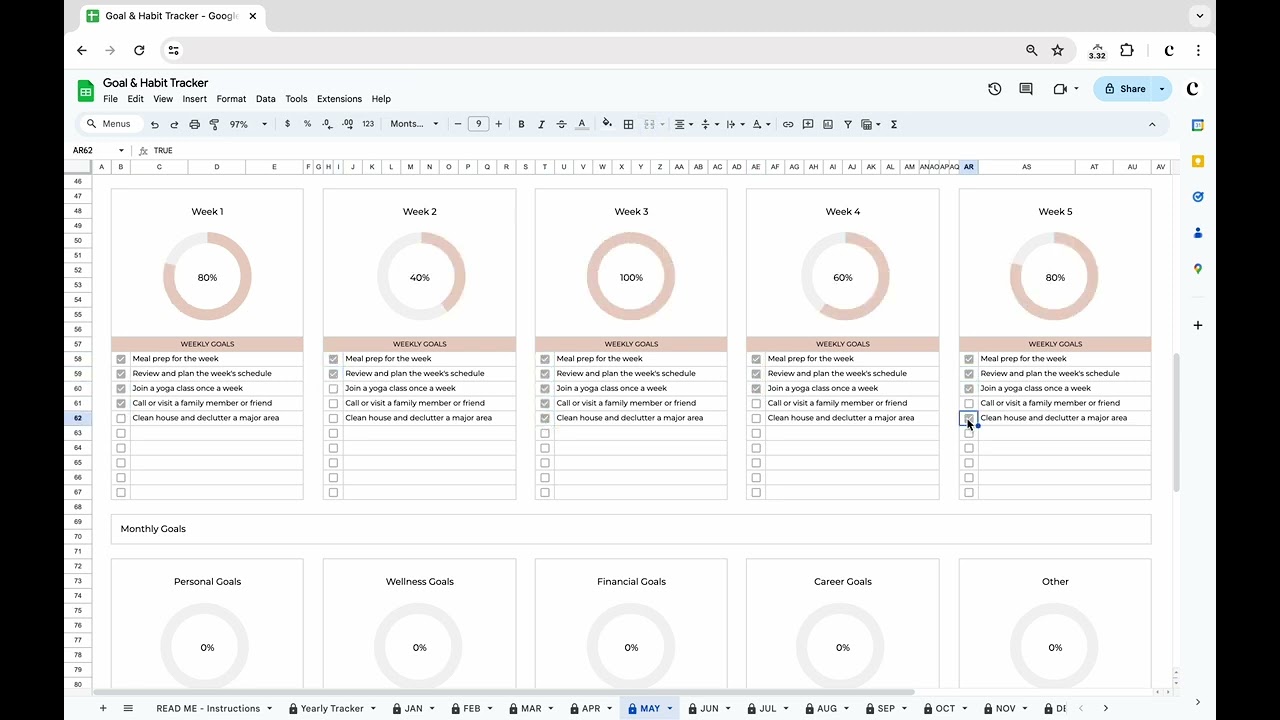Apply bold formatting
The image size is (1280, 720).
pyautogui.click(x=521, y=124)
